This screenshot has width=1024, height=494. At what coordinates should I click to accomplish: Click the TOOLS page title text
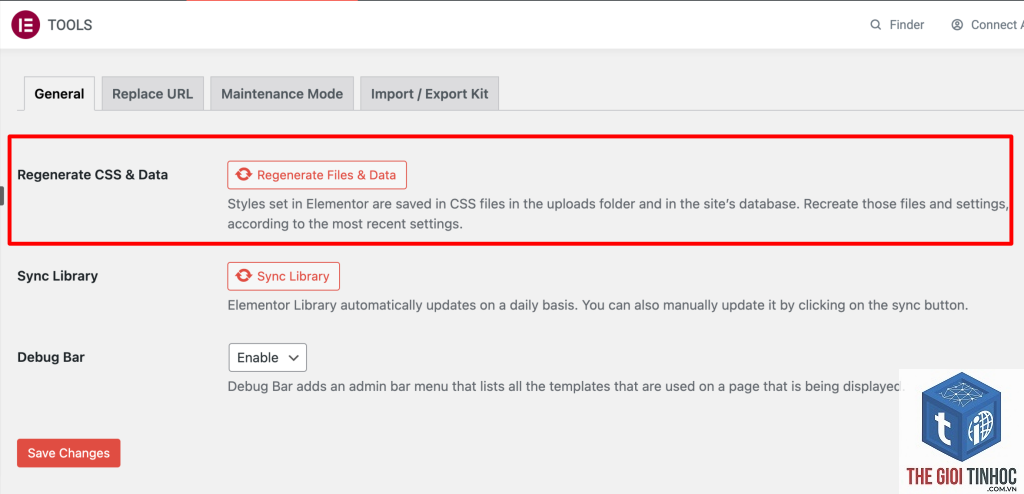(70, 25)
